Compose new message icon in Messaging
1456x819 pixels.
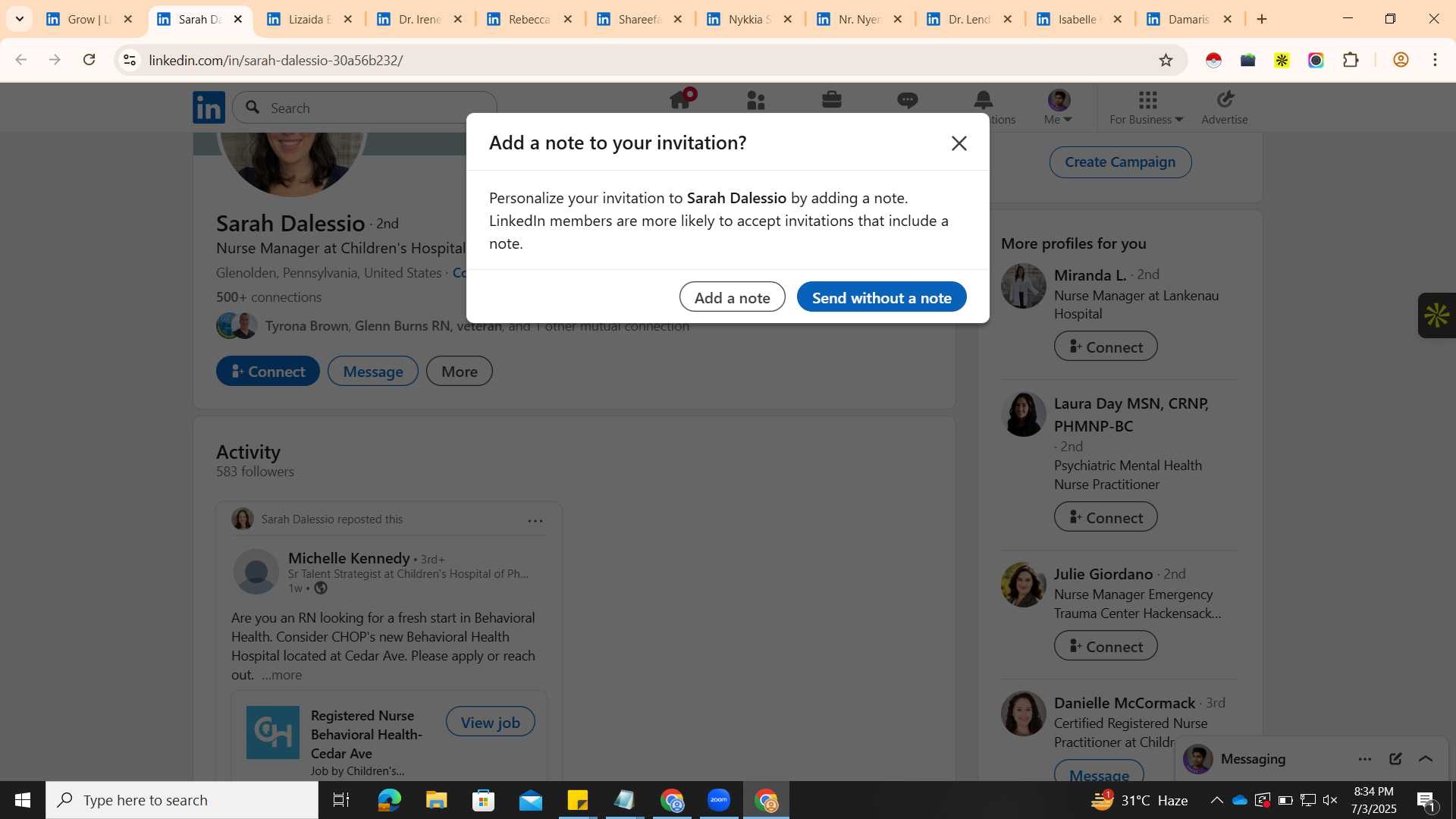tap(1395, 759)
